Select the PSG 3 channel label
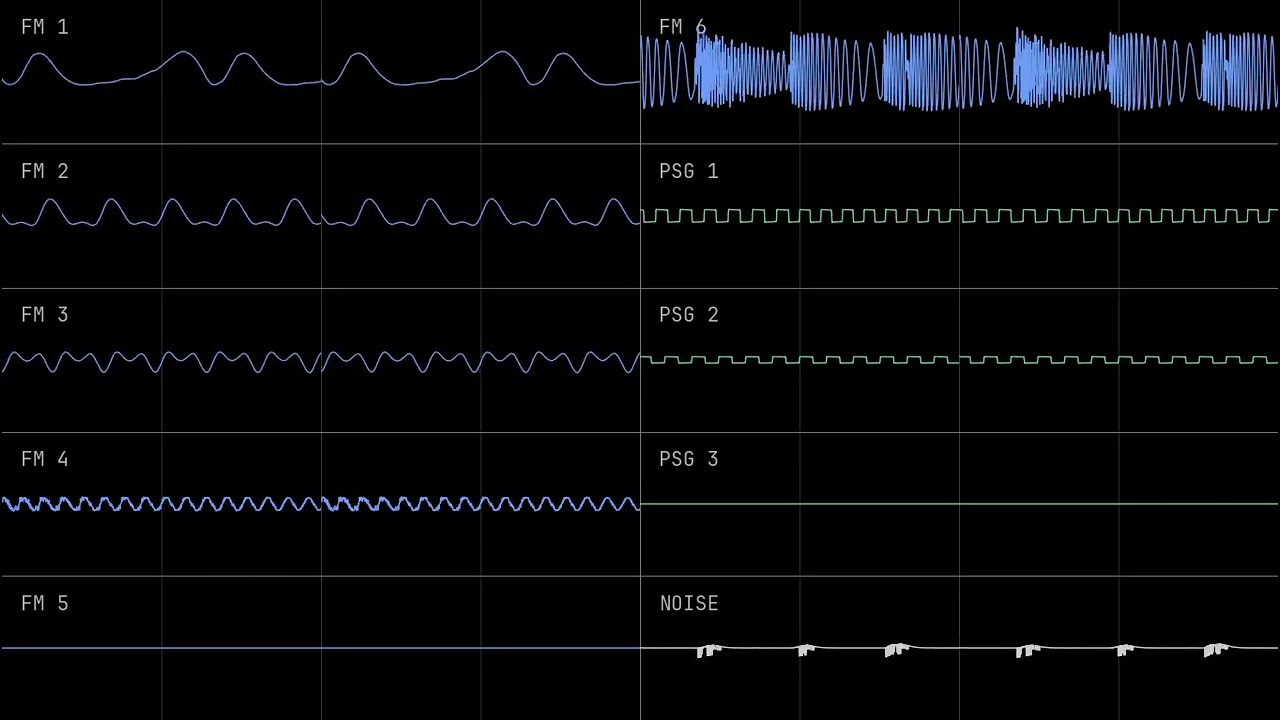 tap(689, 459)
